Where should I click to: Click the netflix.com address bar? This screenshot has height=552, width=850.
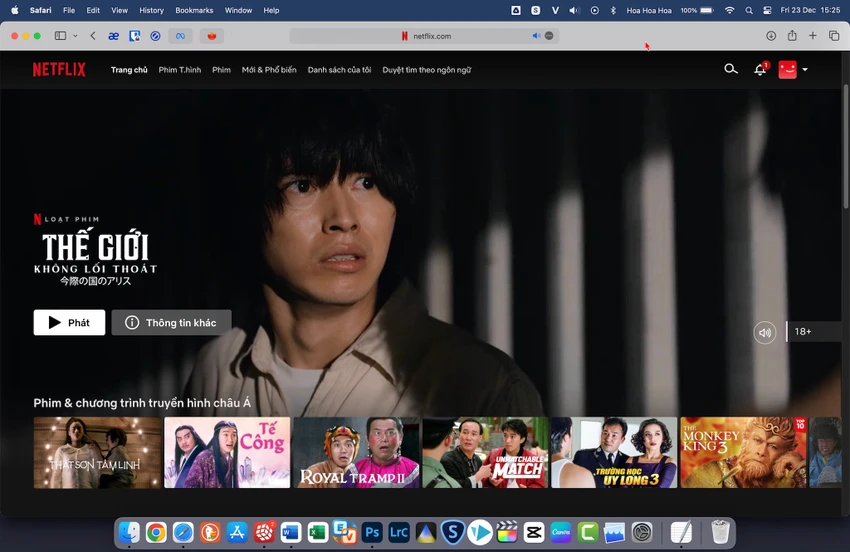click(x=424, y=36)
